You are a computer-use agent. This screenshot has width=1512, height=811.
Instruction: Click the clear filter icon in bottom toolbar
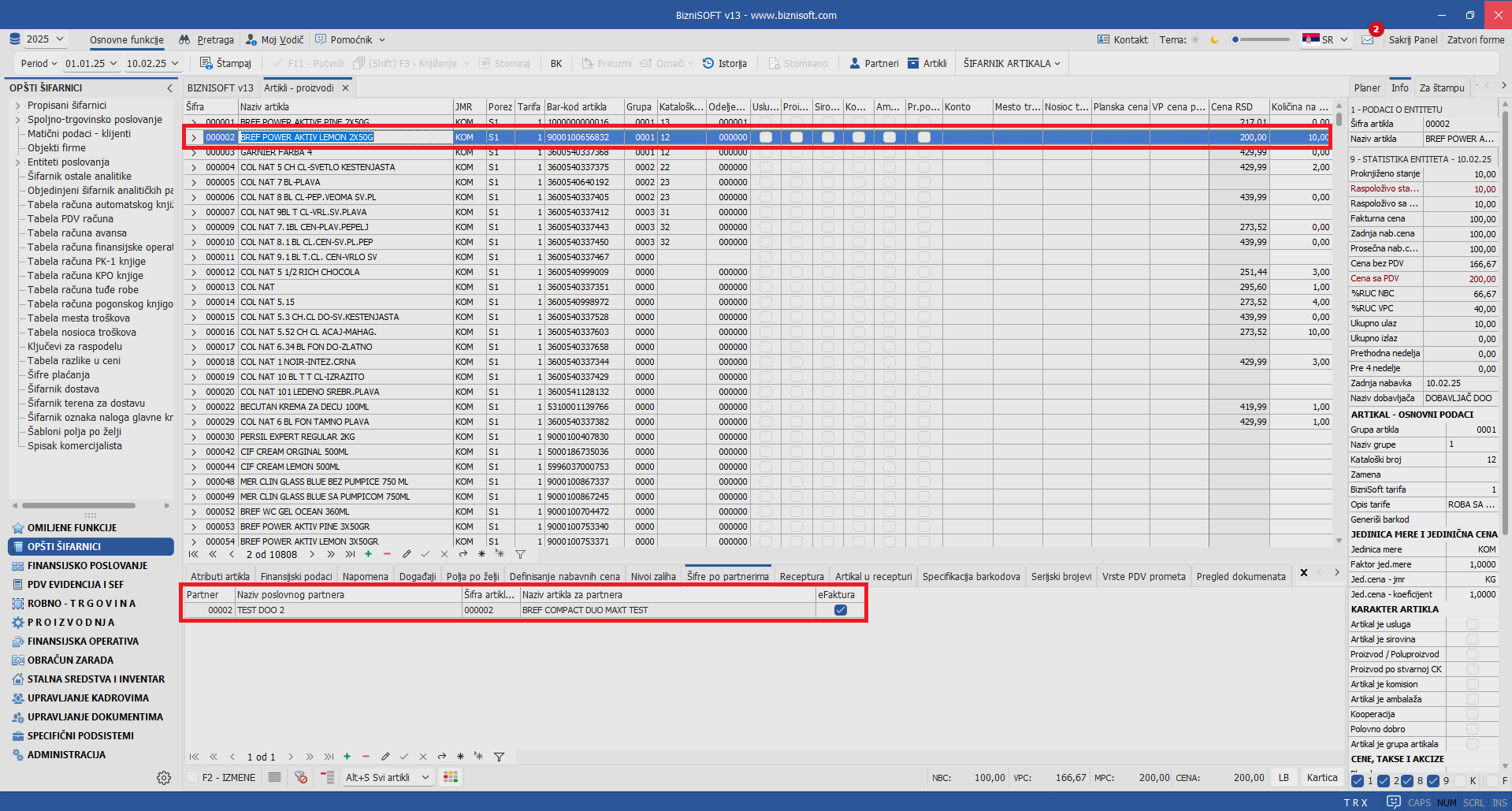301,778
